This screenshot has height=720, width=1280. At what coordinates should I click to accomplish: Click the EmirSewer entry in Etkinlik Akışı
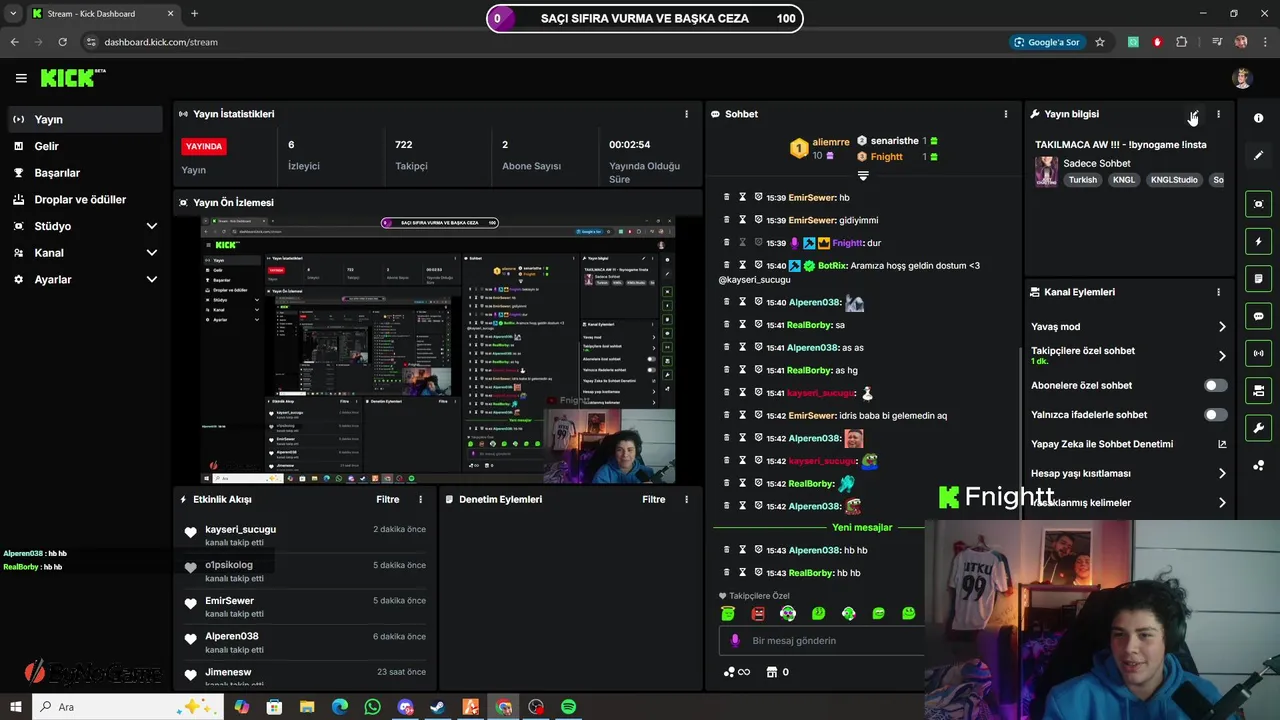pos(305,606)
